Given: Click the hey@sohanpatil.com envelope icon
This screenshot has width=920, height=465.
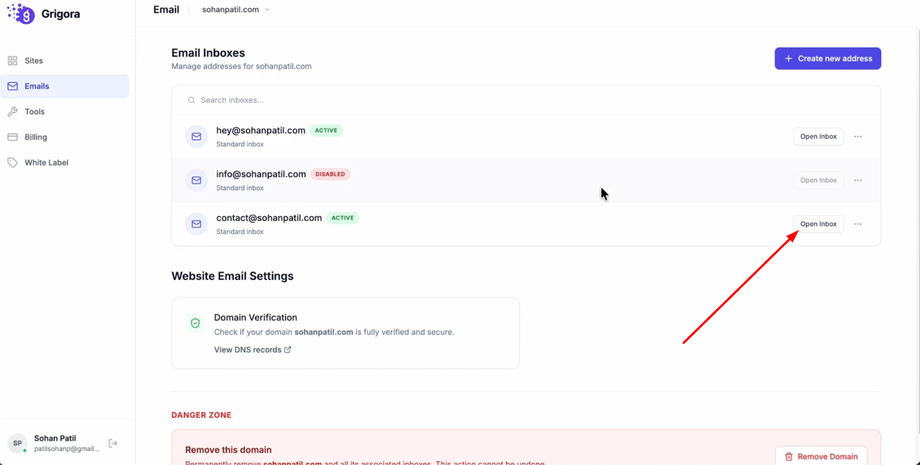Looking at the screenshot, I should pyautogui.click(x=196, y=137).
